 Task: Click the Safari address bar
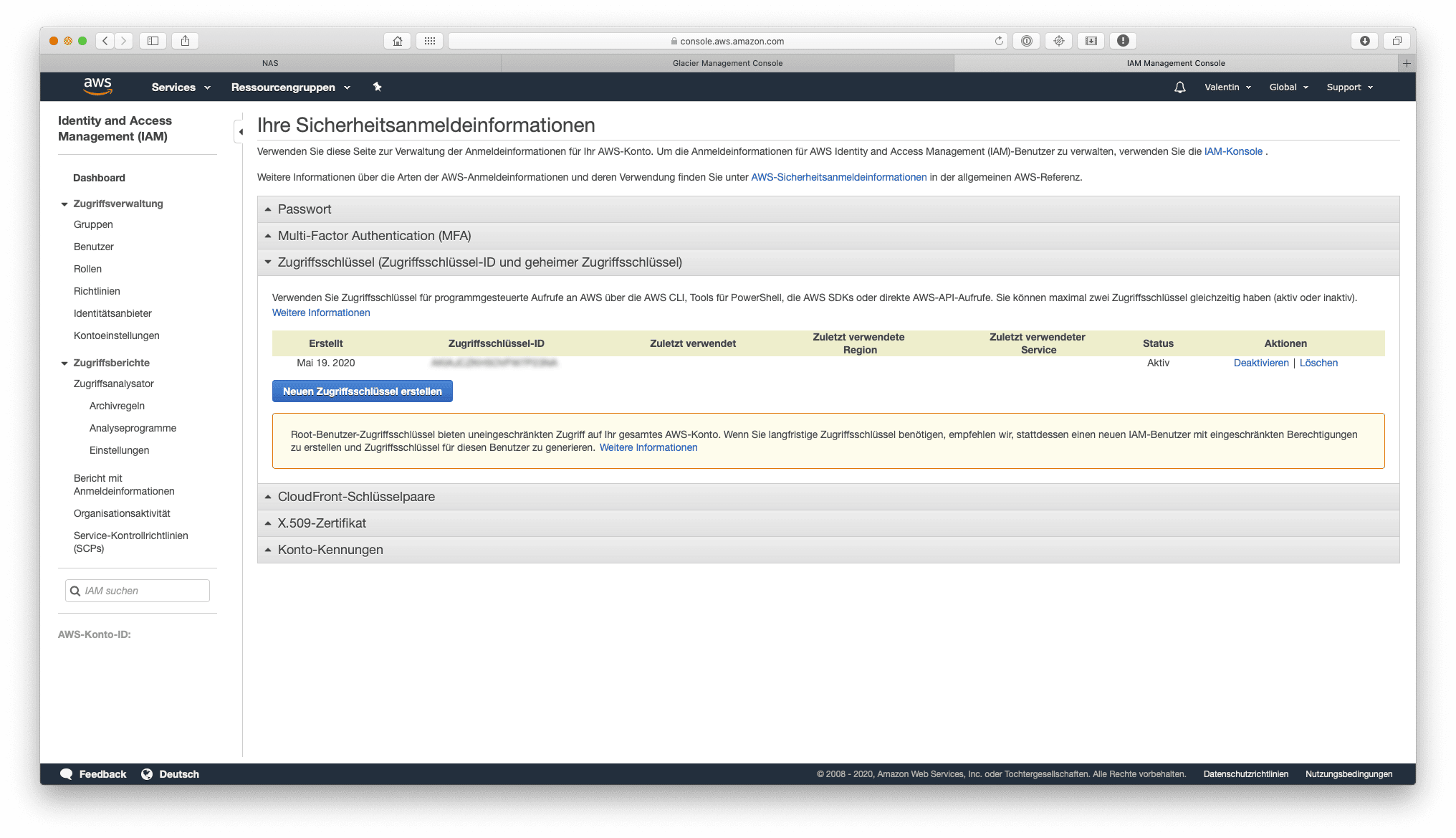pyautogui.click(x=727, y=41)
